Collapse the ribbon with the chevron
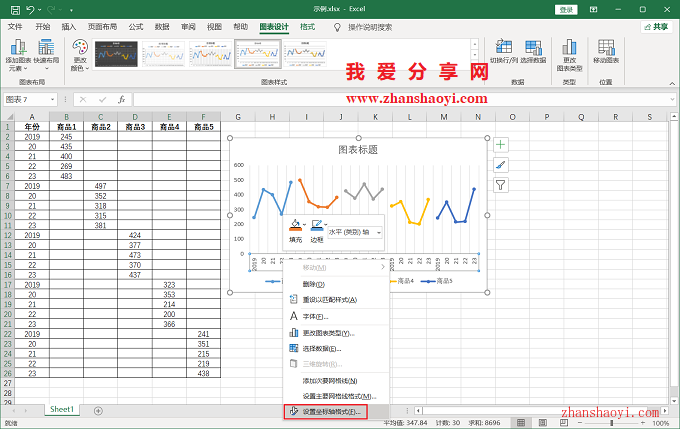The image size is (680, 429). [672, 83]
